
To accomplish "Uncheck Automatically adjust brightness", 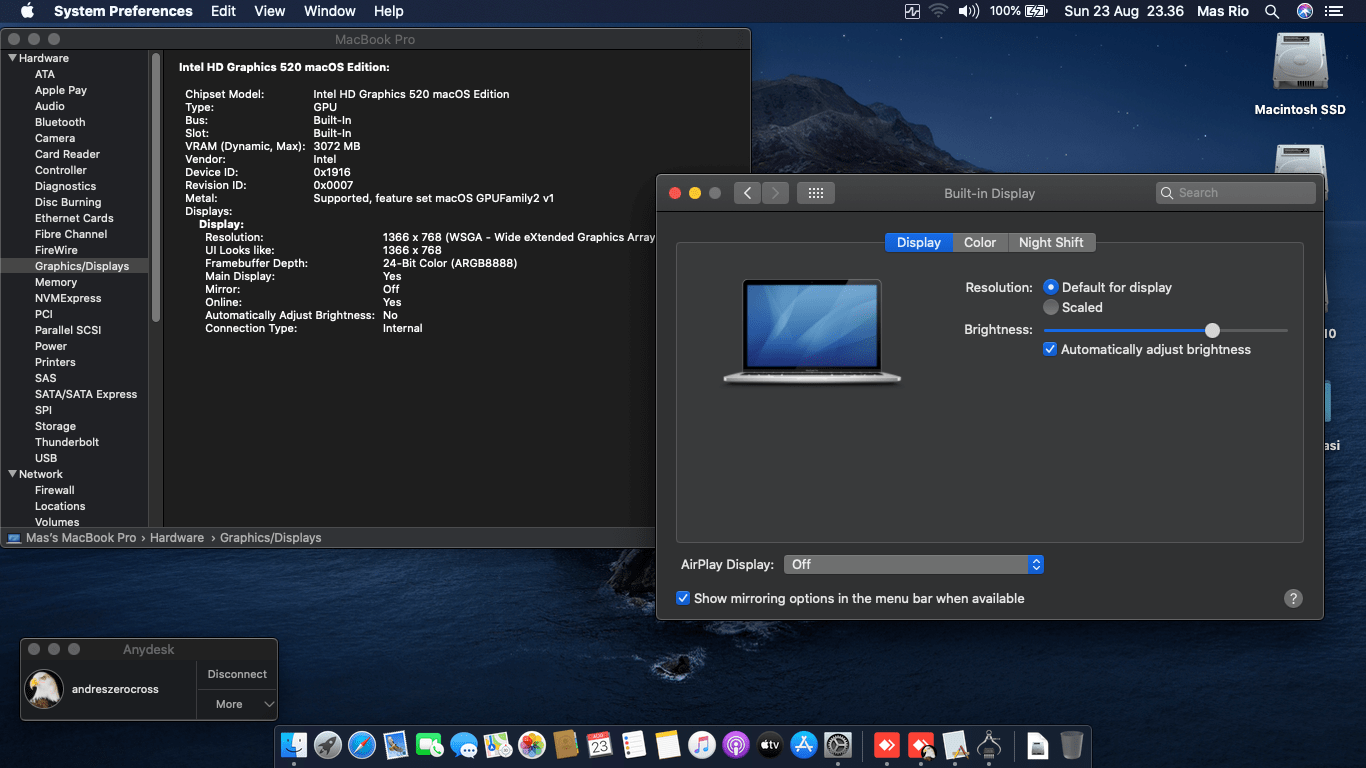I will (1050, 349).
